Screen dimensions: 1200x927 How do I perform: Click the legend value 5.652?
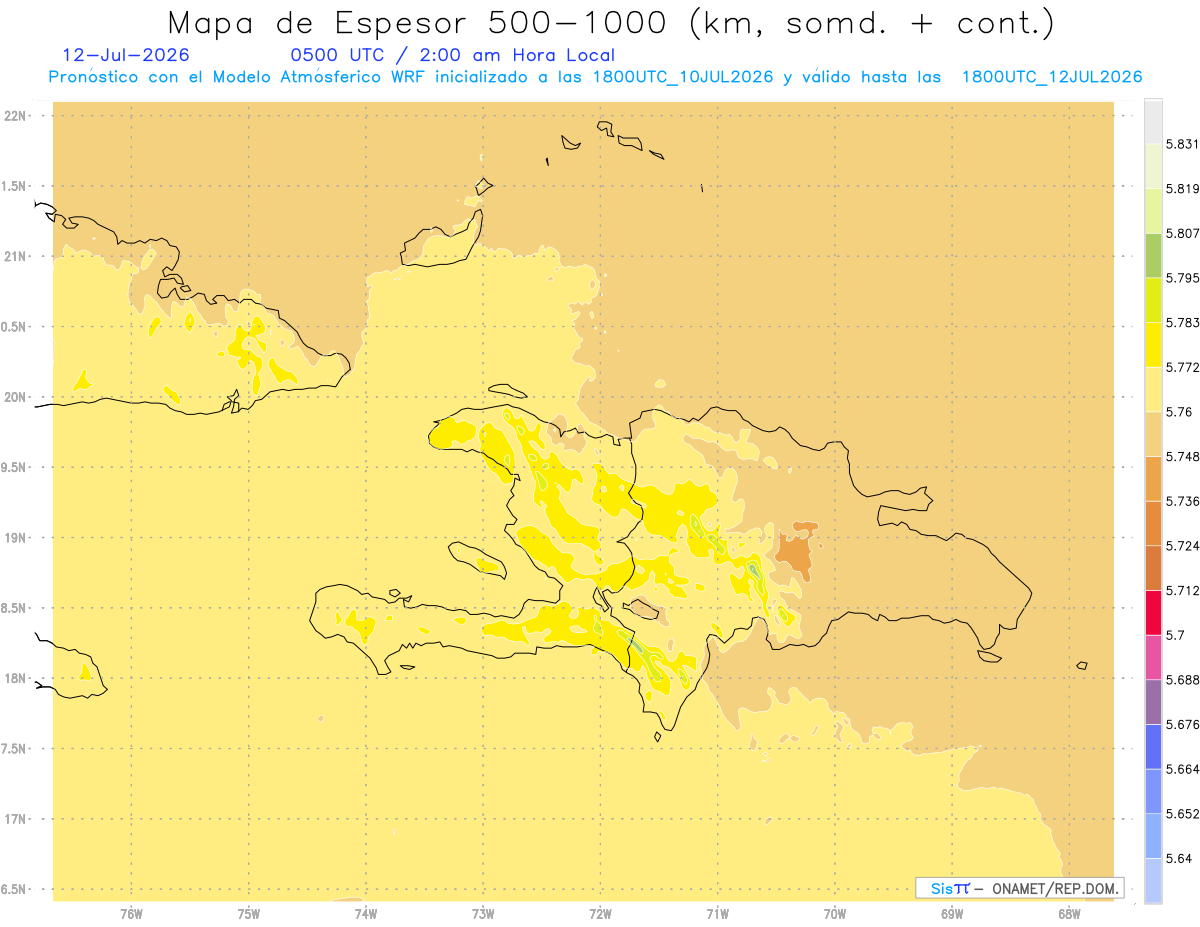tap(1183, 813)
